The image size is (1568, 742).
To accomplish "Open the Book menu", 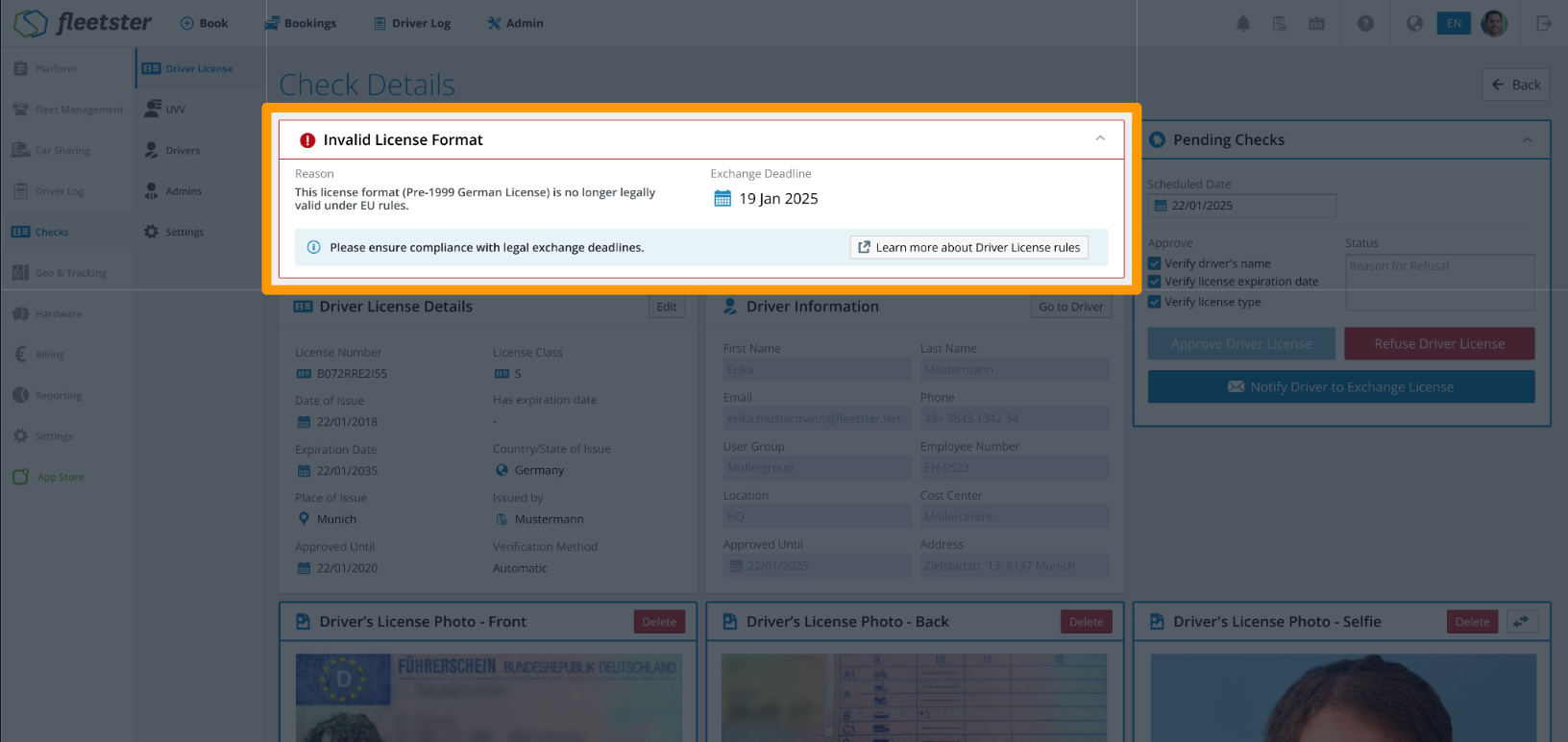I will (204, 23).
